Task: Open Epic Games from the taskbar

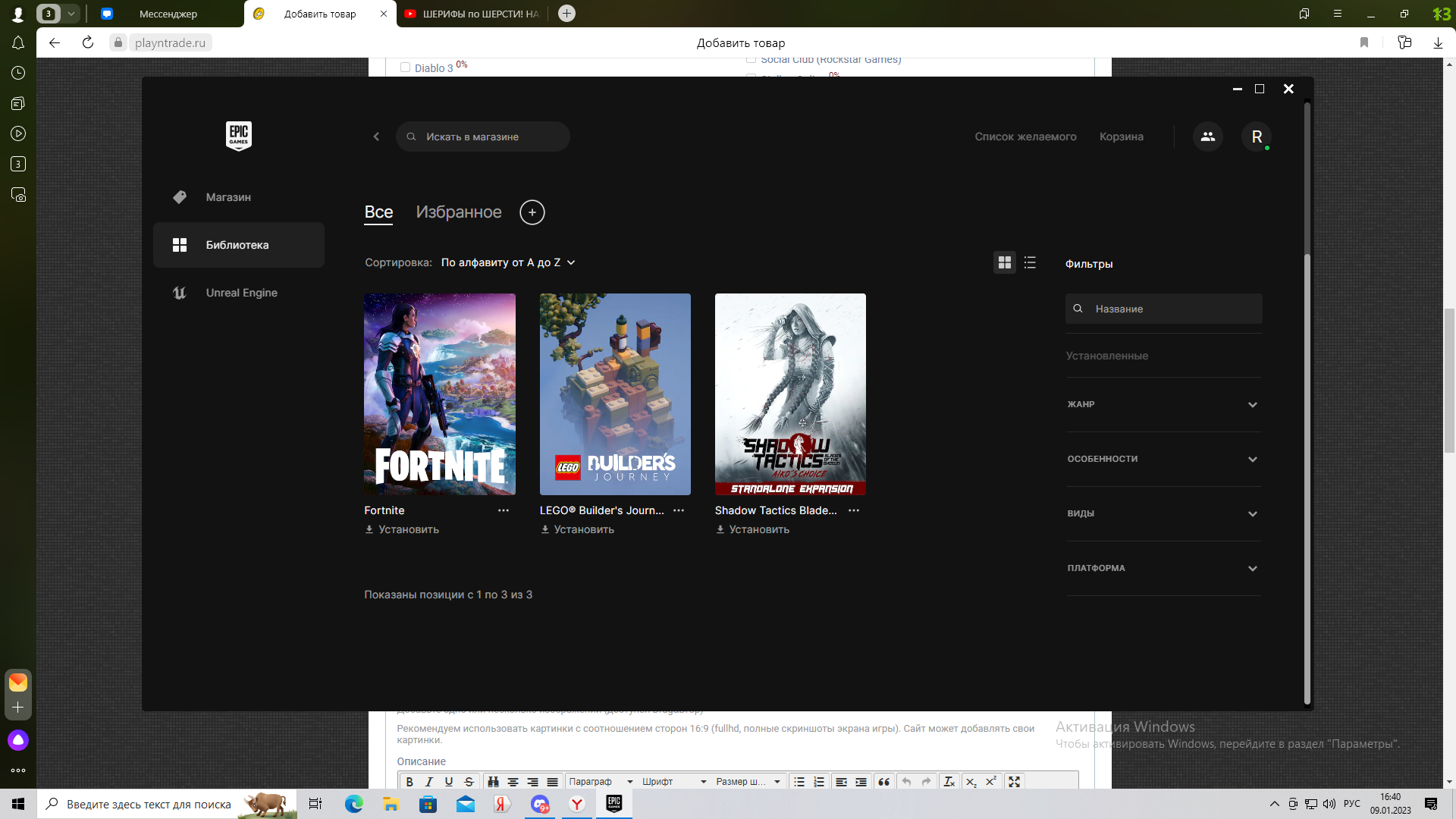Action: (x=614, y=803)
